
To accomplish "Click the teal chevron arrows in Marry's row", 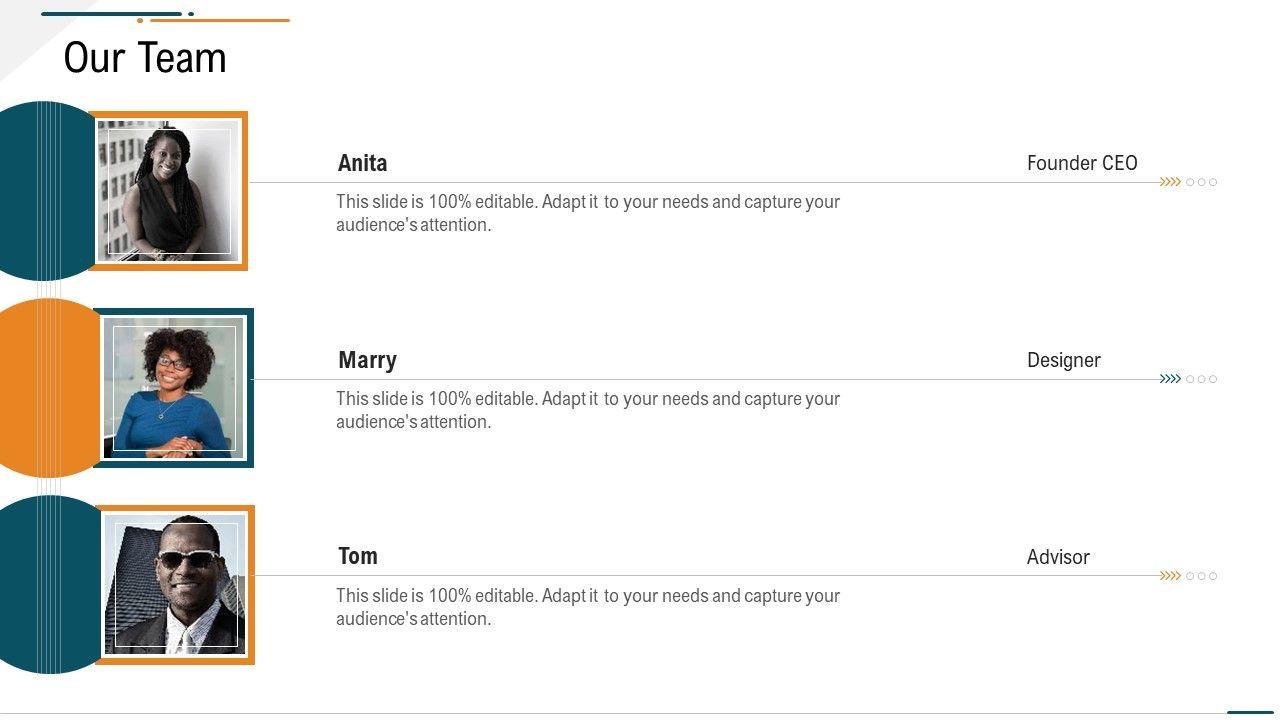I will pos(1170,379).
